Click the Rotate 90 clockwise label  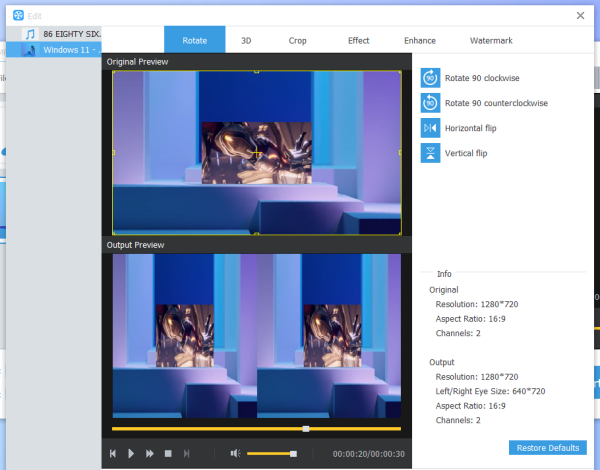point(482,78)
